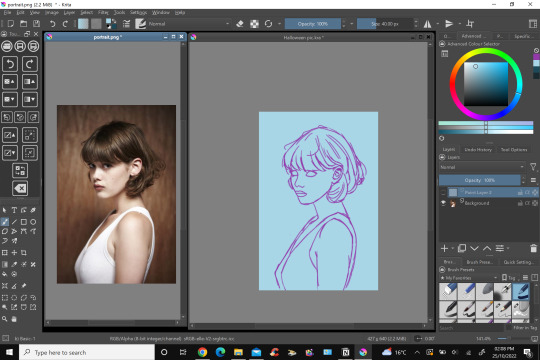Viewport: 540px width, 360px height.
Task: Adjust the layer Opacity 100% slider
Action: [x=479, y=180]
